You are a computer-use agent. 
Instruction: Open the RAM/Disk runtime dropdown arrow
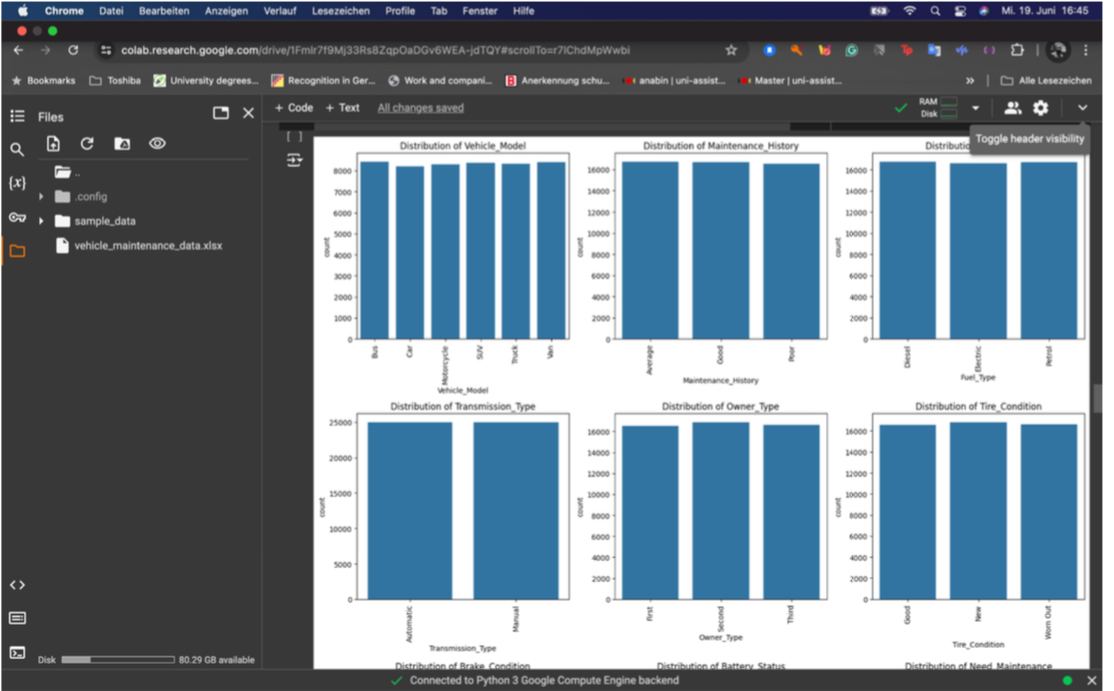[x=975, y=108]
